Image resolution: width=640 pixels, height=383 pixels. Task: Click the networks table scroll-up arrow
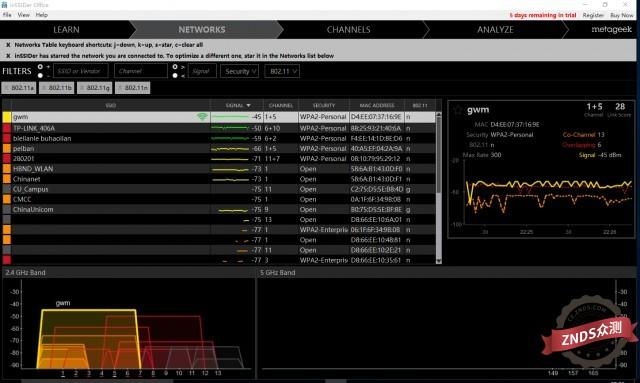point(439,115)
